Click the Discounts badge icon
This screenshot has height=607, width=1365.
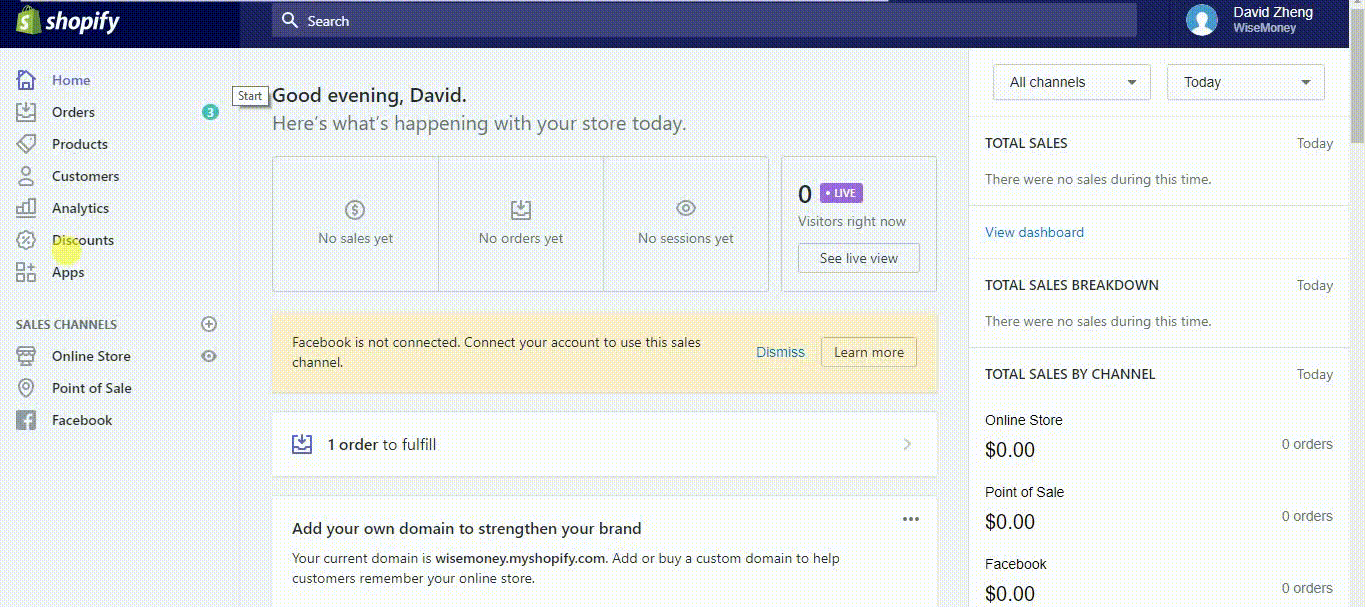point(26,240)
